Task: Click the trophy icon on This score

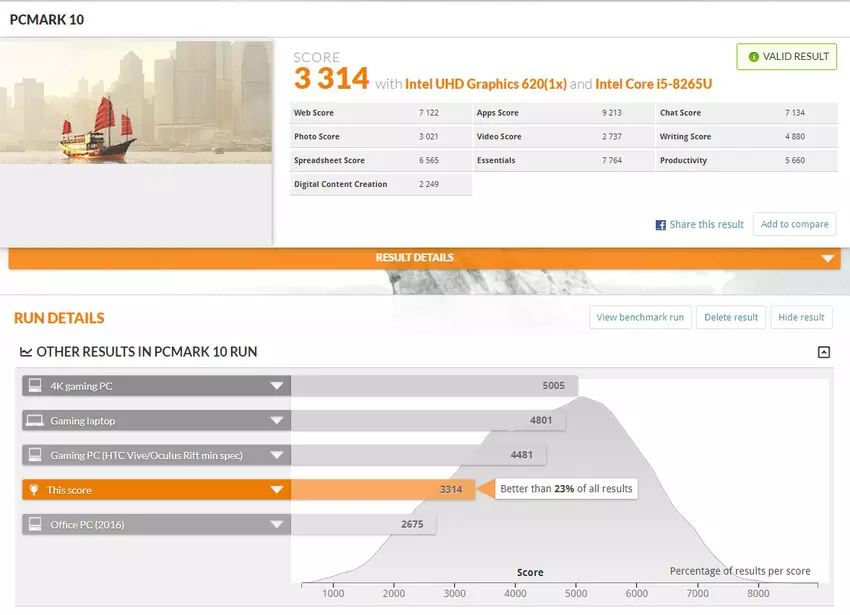Action: click(x=35, y=490)
